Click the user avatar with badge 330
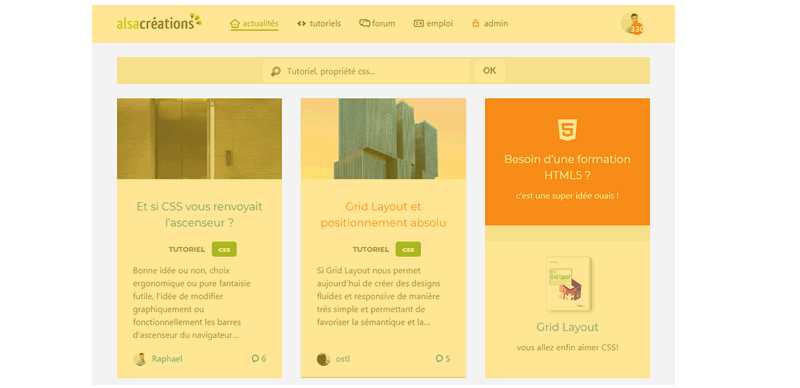 tap(632, 24)
